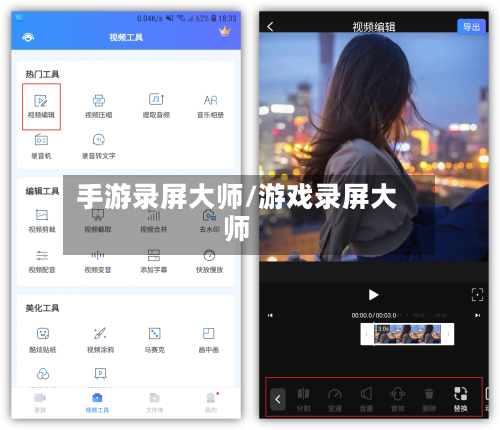
Task: Play the video preview
Action: pos(373,295)
